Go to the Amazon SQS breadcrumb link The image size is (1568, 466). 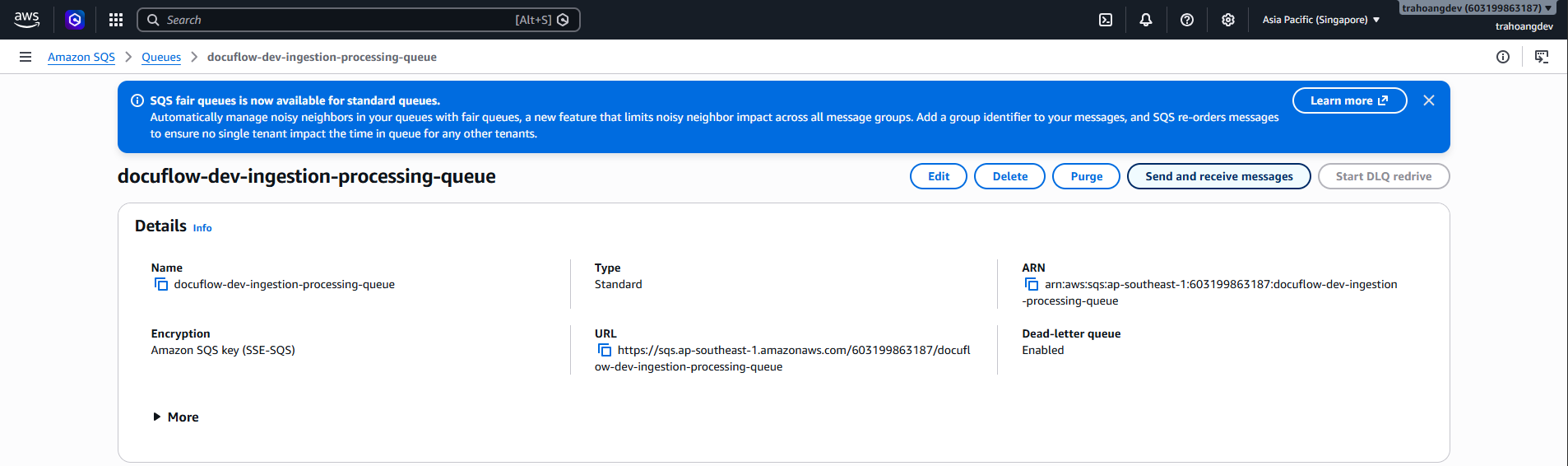coord(81,57)
